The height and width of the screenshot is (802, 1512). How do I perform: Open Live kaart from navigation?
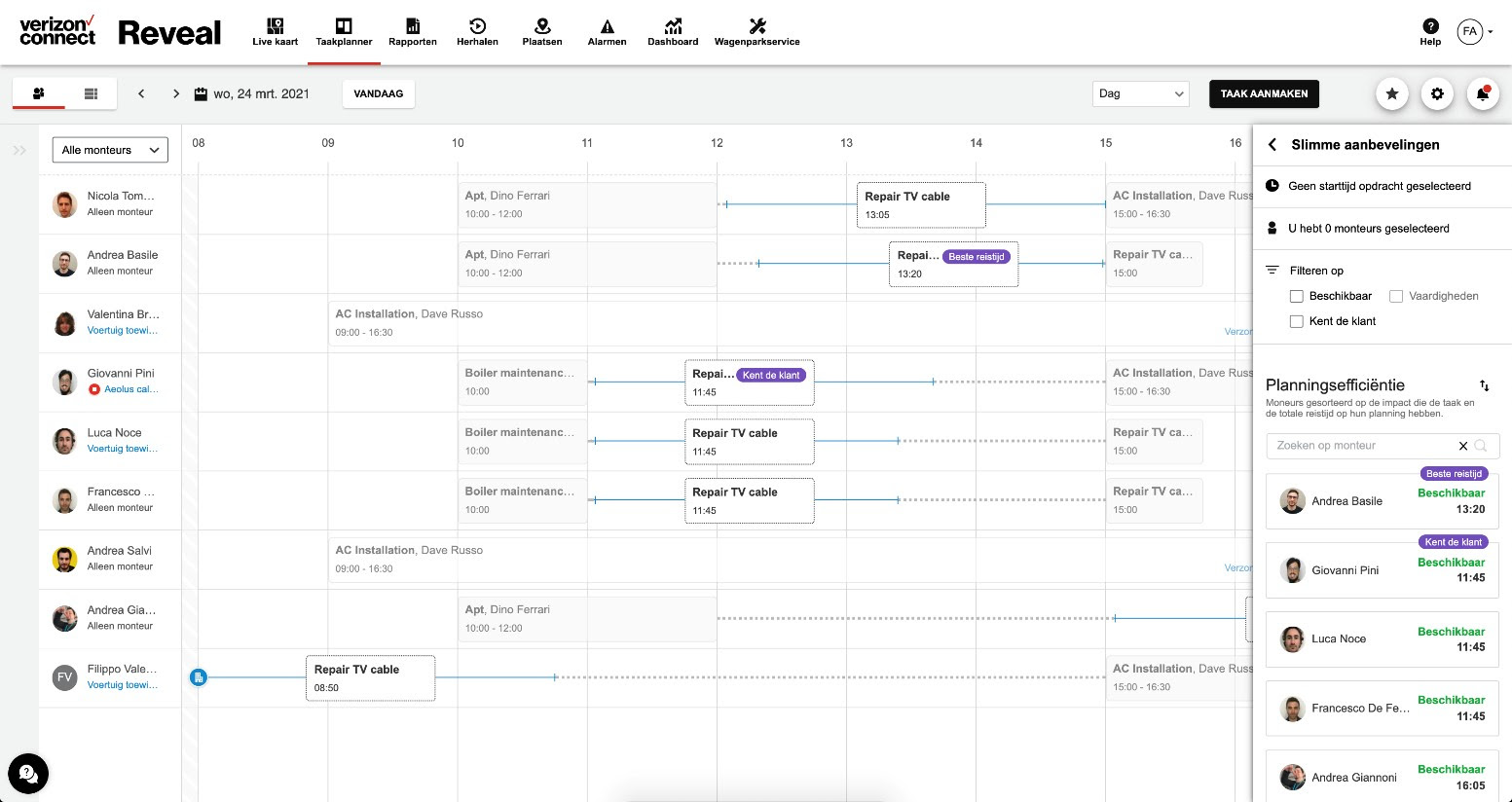click(x=275, y=32)
